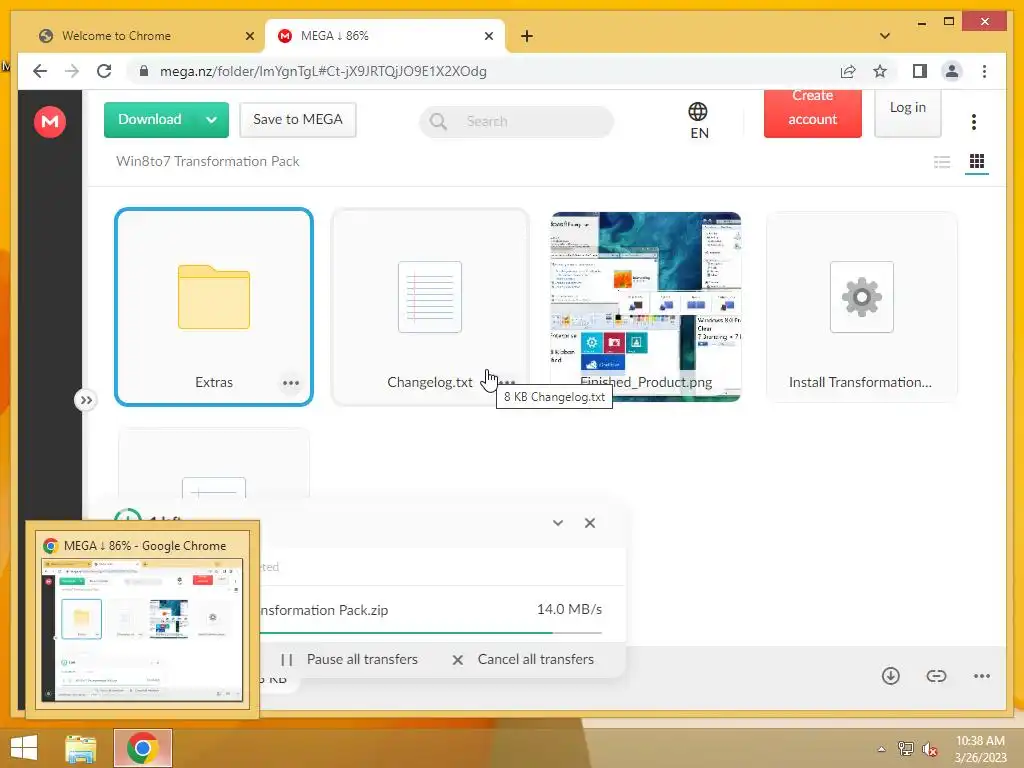Click the Save to MEGA button
The image size is (1024, 768).
click(298, 120)
